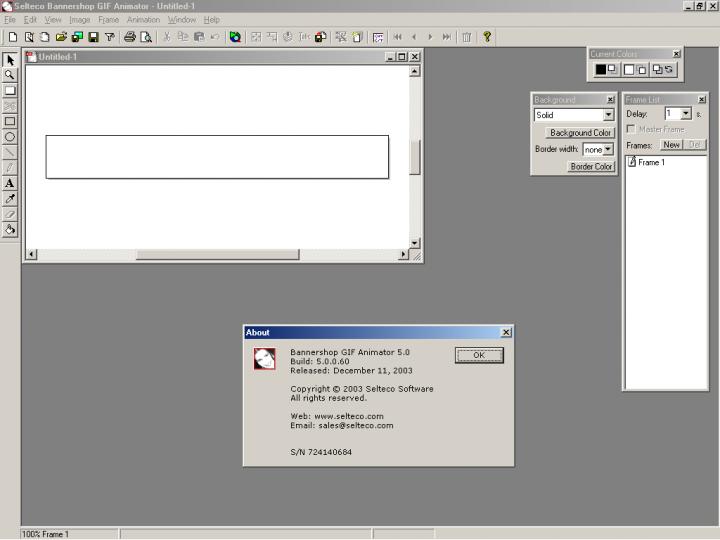Click the save disk icon

pos(93,37)
